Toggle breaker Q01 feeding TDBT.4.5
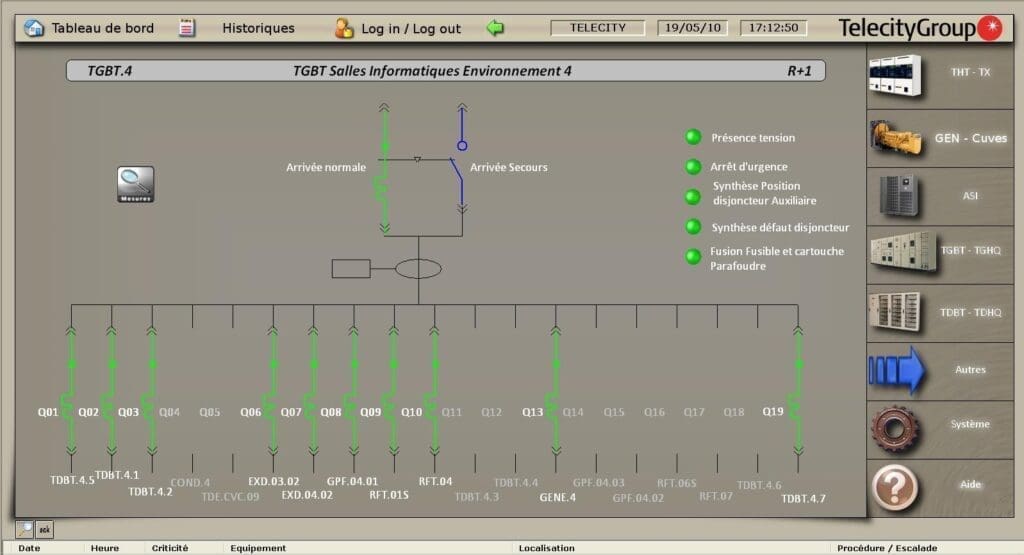This screenshot has width=1024, height=555. click(70, 405)
